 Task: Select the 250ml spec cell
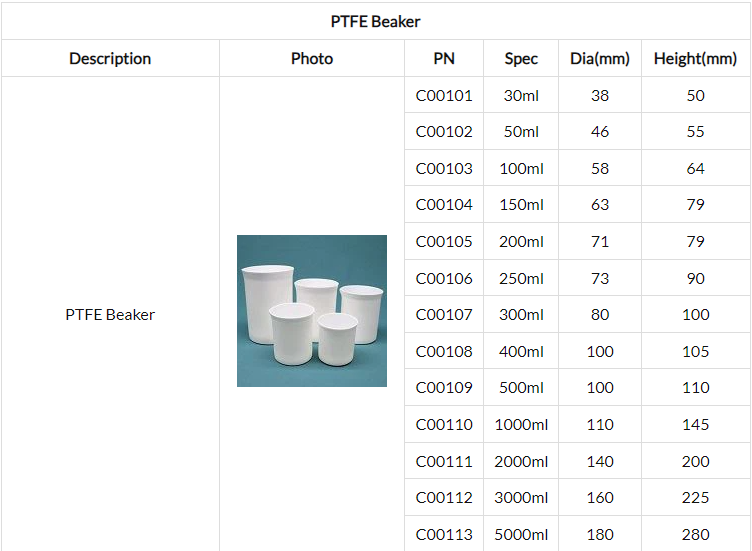tap(521, 279)
